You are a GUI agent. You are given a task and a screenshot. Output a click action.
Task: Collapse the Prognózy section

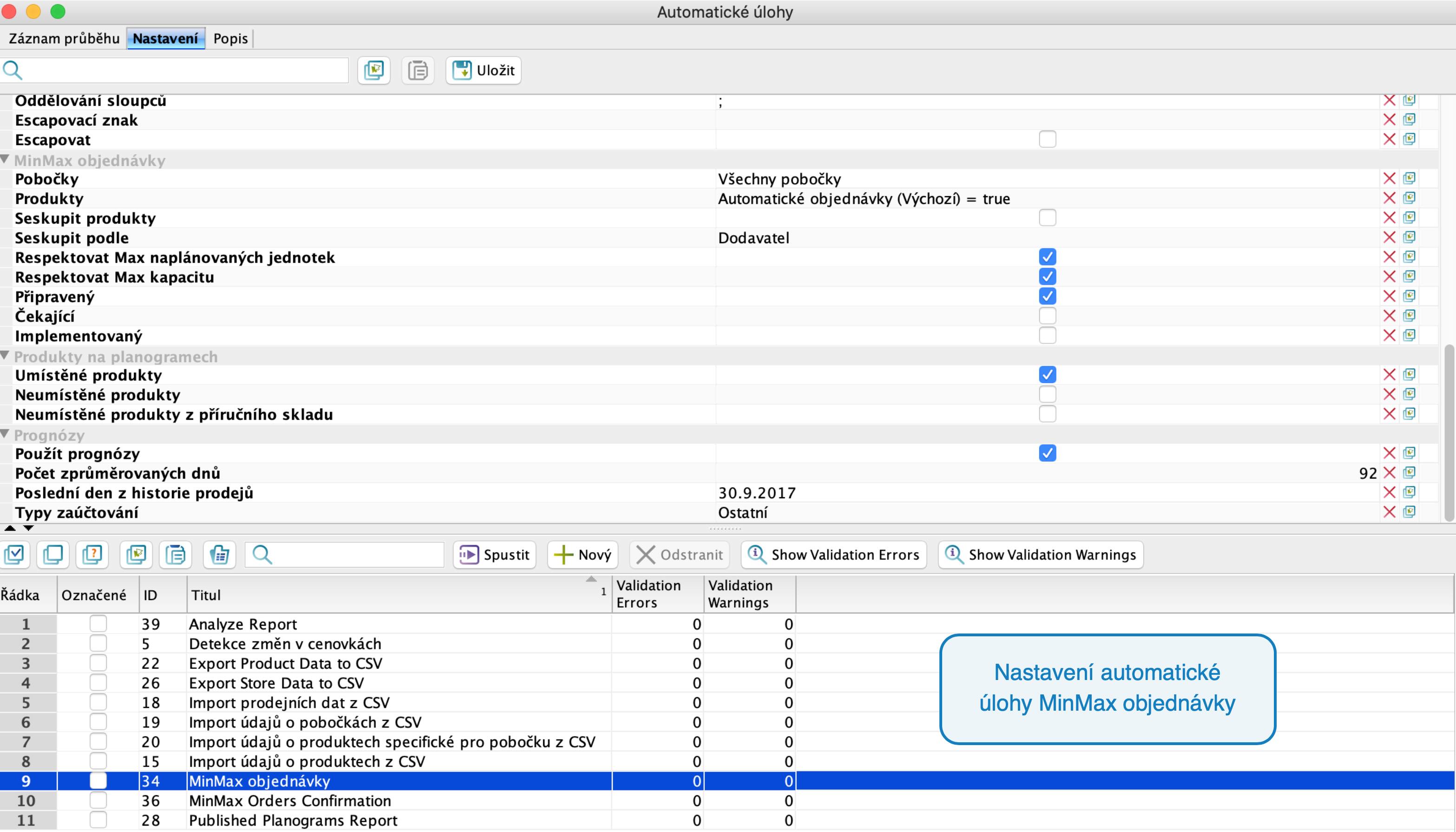tap(5, 434)
